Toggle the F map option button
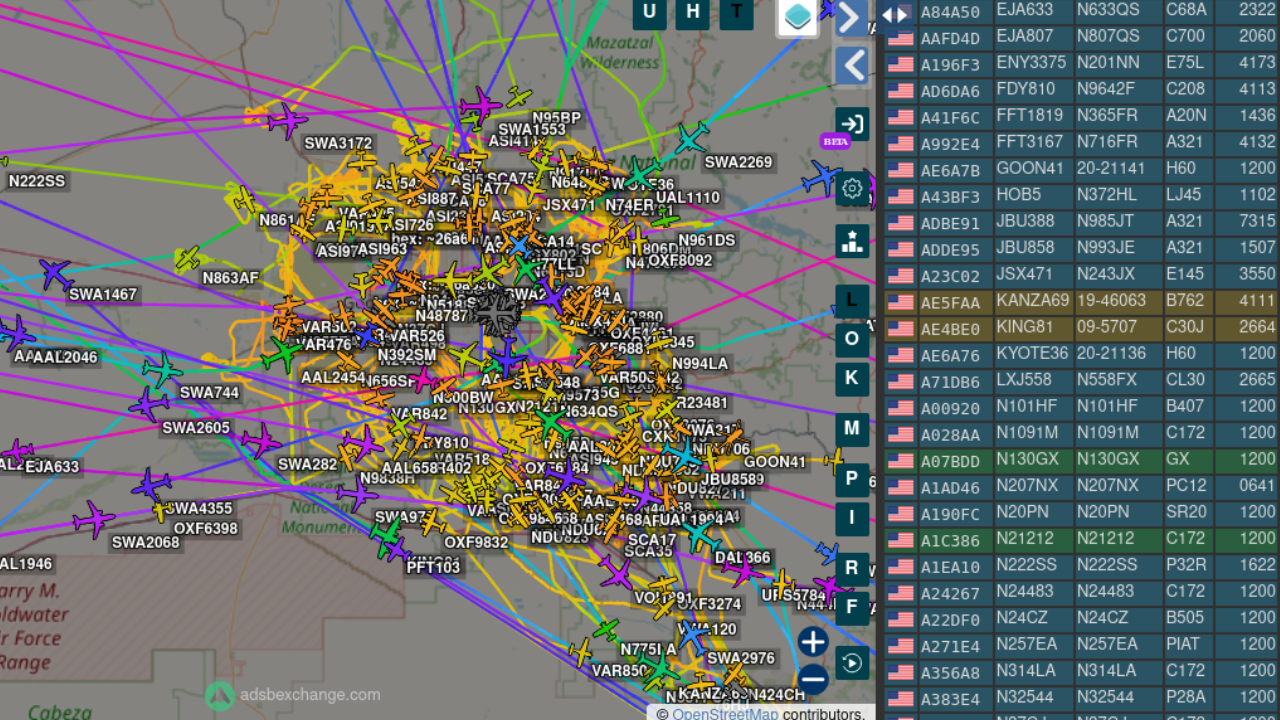The height and width of the screenshot is (720, 1280). (x=852, y=607)
